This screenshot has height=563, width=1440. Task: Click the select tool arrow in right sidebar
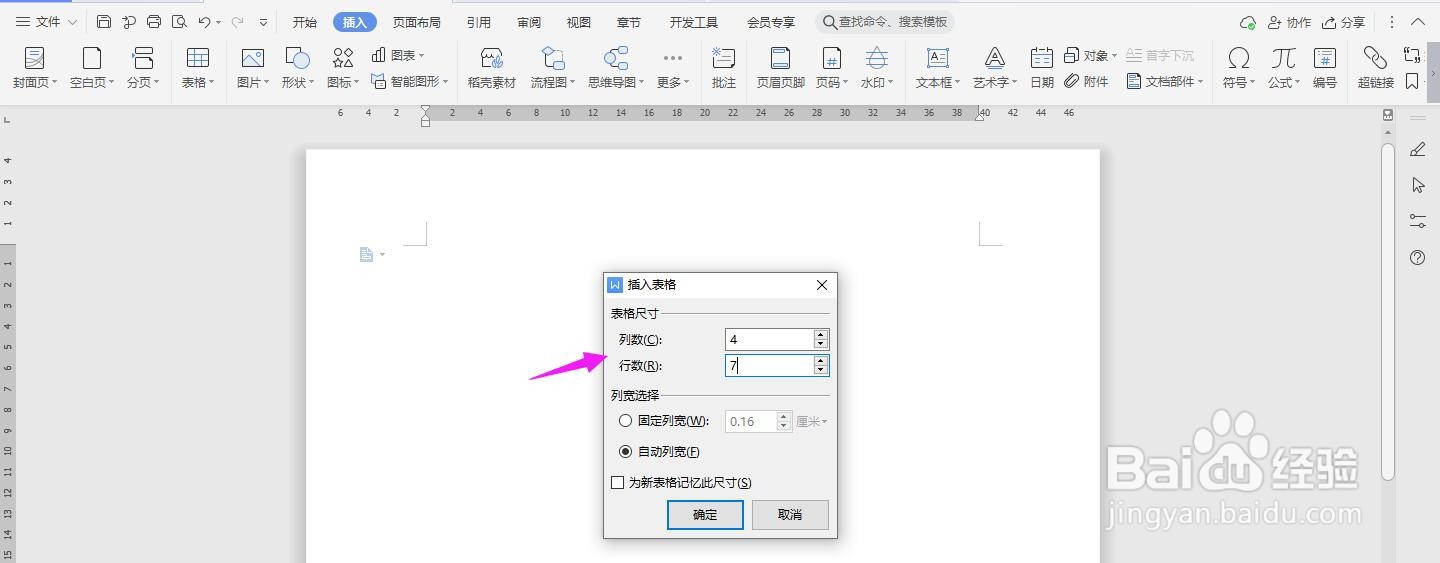click(x=1418, y=185)
